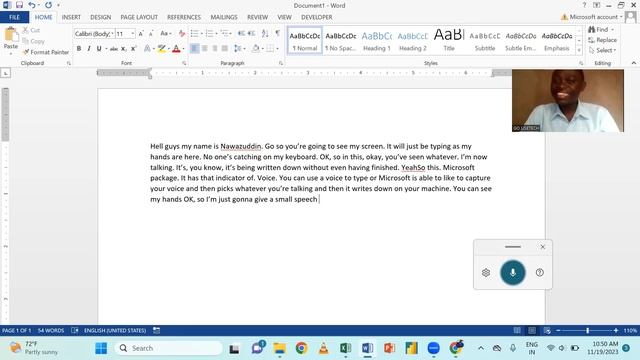Image resolution: width=640 pixels, height=360 pixels.
Task: Start a bulleted list
Action: pyautogui.click(x=194, y=33)
